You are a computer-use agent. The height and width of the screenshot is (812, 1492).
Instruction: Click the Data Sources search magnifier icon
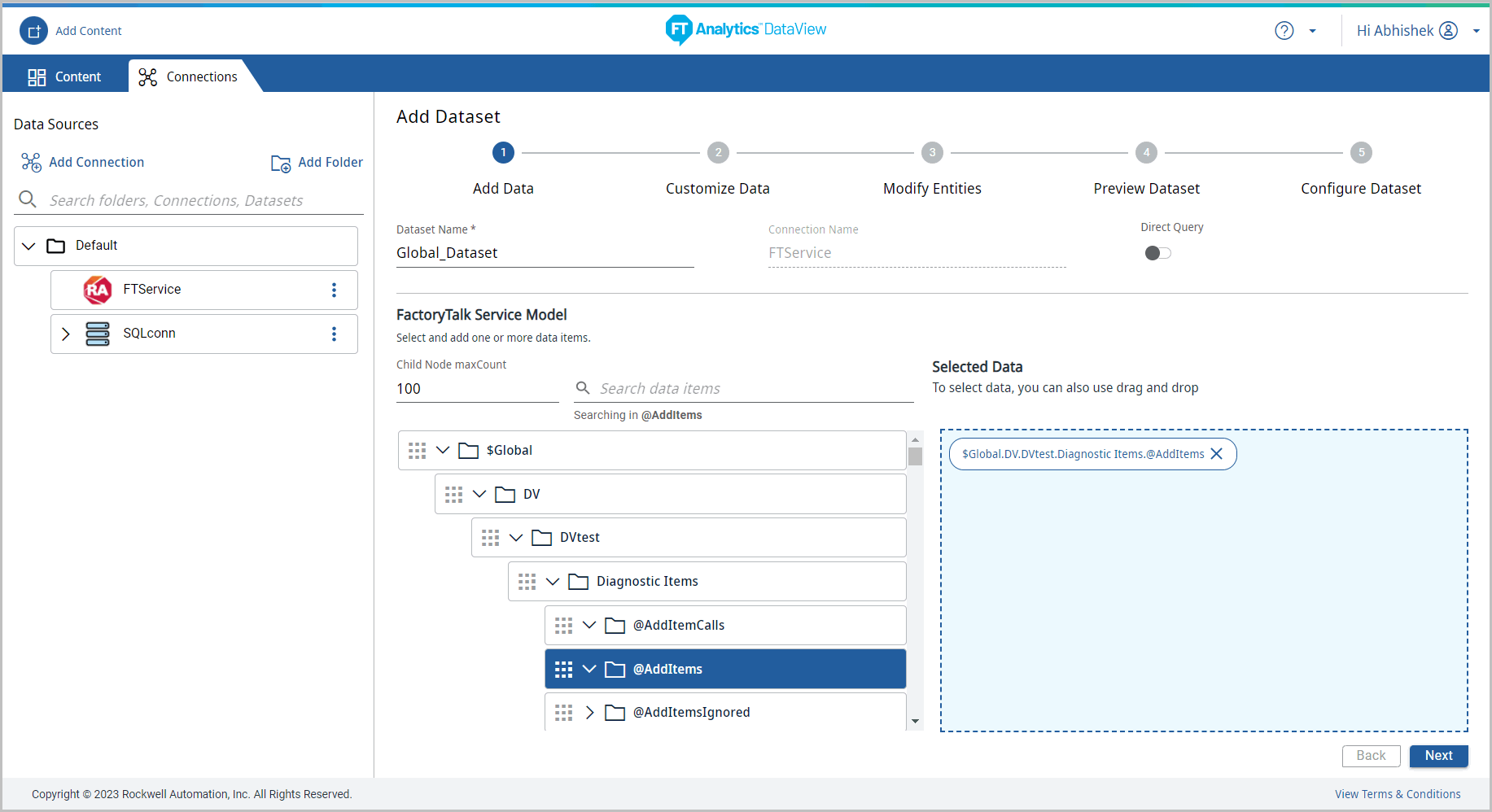(x=28, y=199)
